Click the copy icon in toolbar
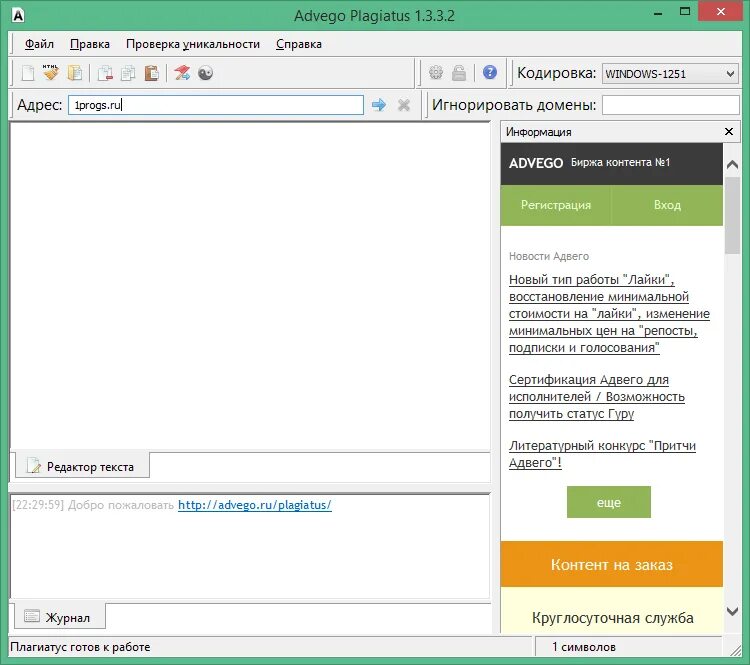The width and height of the screenshot is (750, 665). point(128,73)
